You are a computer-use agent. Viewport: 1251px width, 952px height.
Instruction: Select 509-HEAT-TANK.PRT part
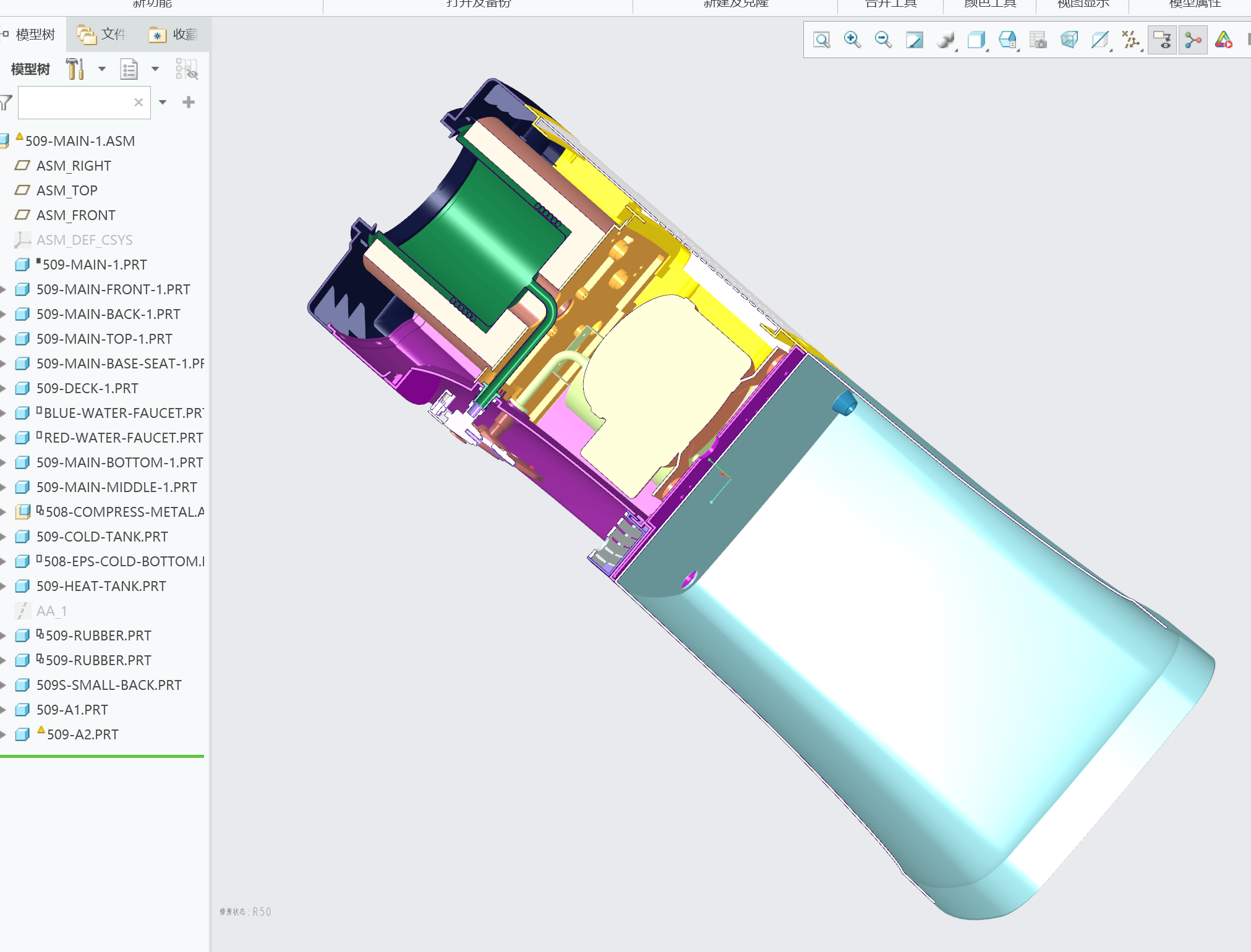pos(101,586)
